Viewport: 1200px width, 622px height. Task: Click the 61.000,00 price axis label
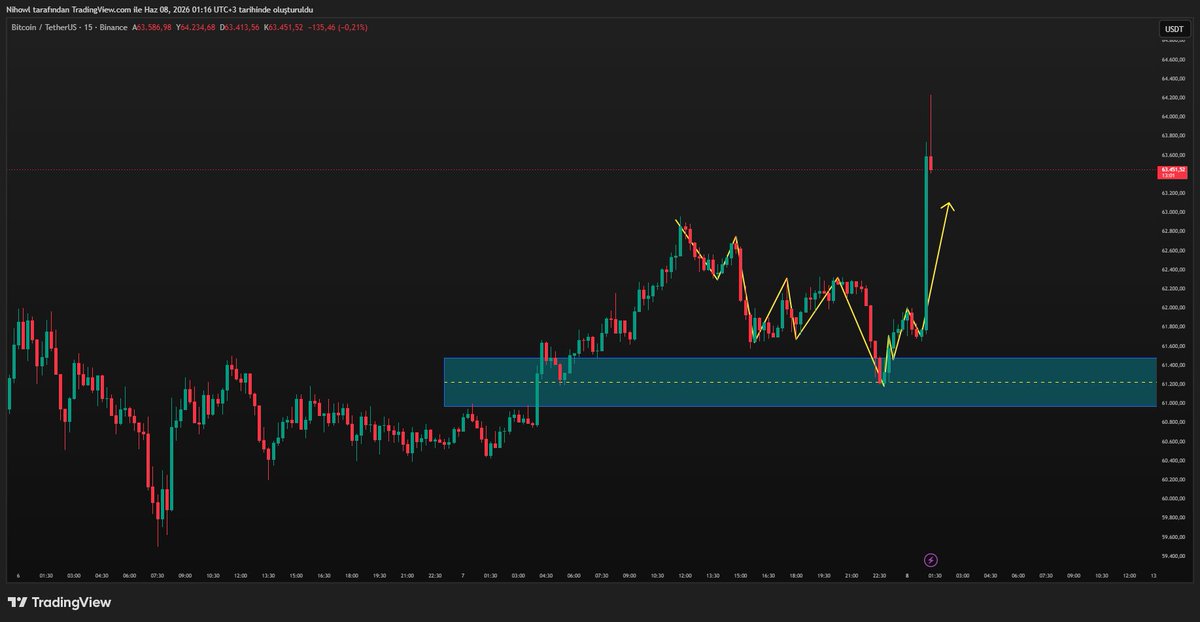coord(1174,403)
